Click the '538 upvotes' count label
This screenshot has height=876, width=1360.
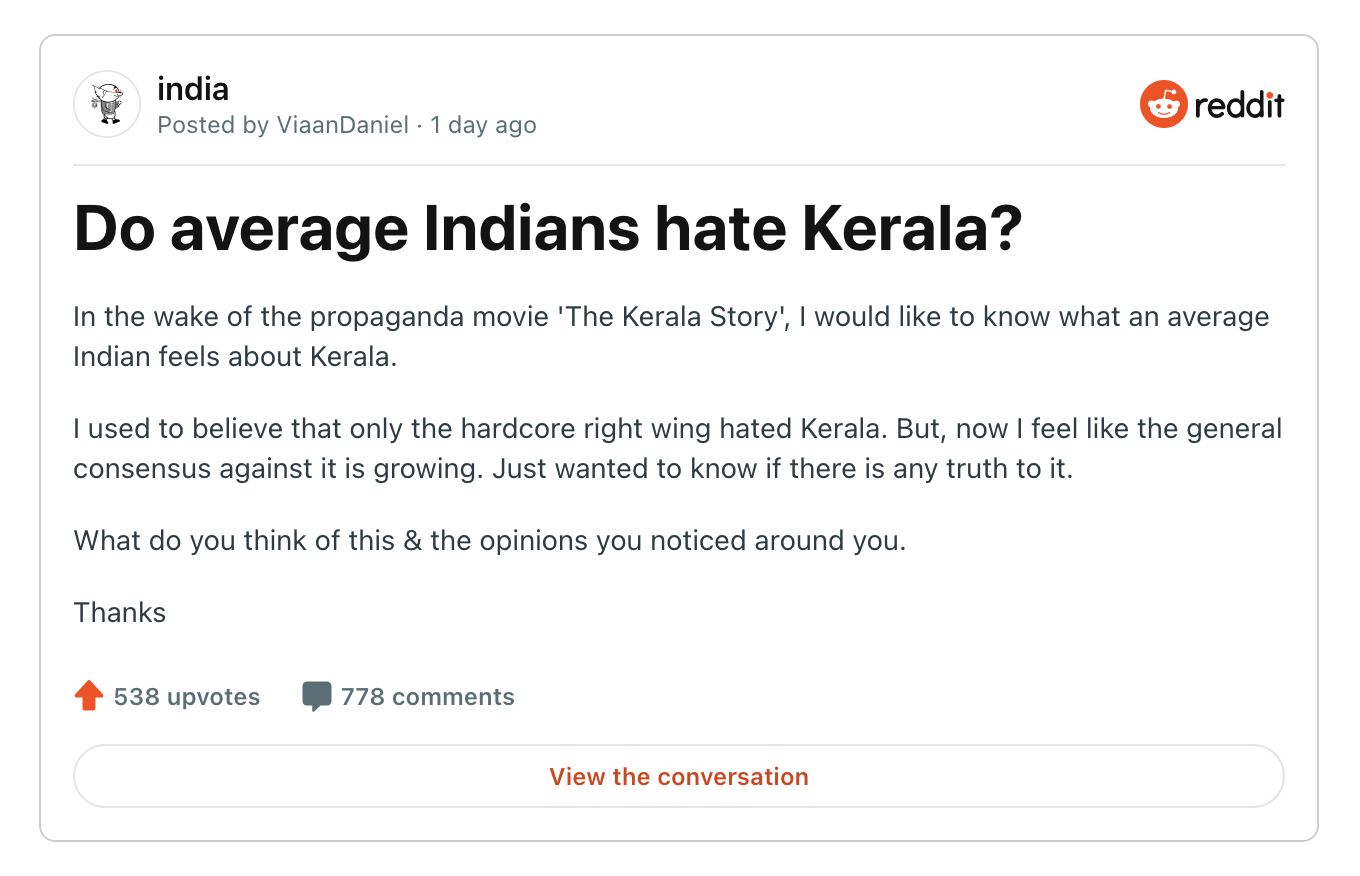tap(187, 697)
